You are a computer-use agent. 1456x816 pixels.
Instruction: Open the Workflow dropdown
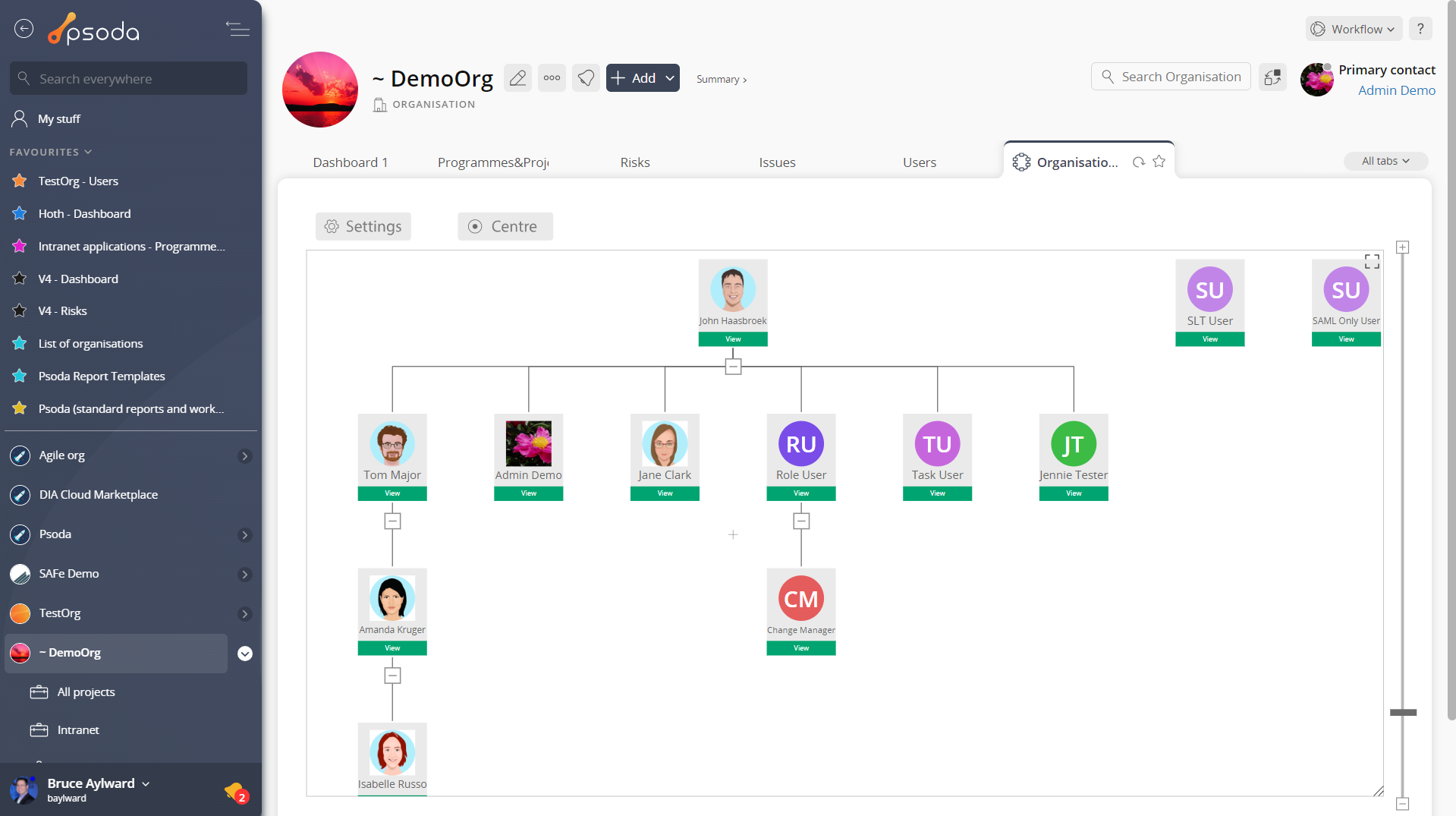pyautogui.click(x=1354, y=29)
